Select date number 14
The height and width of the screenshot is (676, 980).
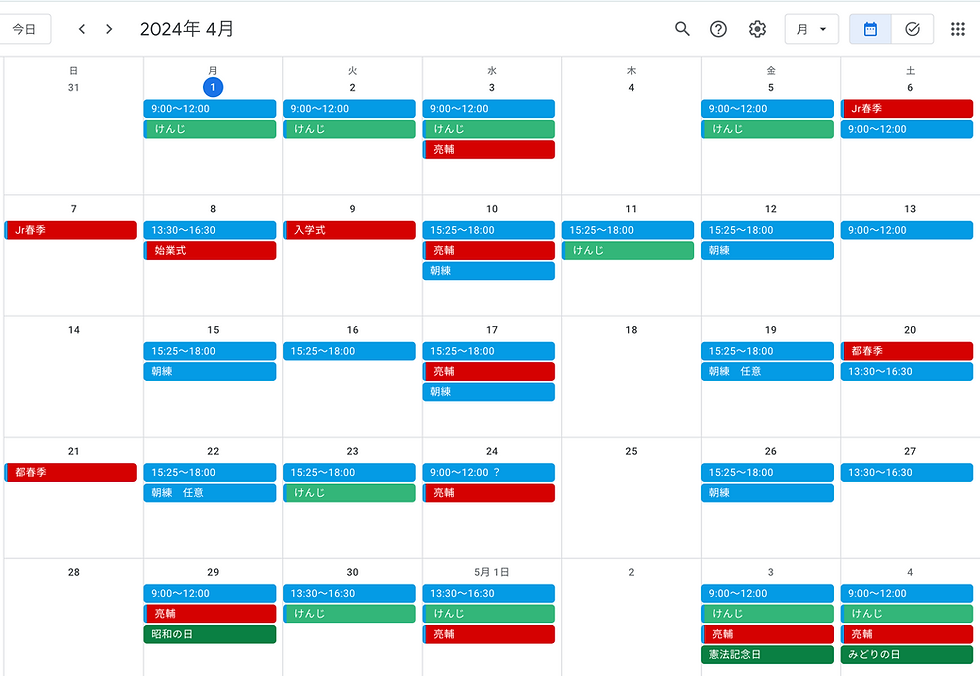click(x=74, y=330)
